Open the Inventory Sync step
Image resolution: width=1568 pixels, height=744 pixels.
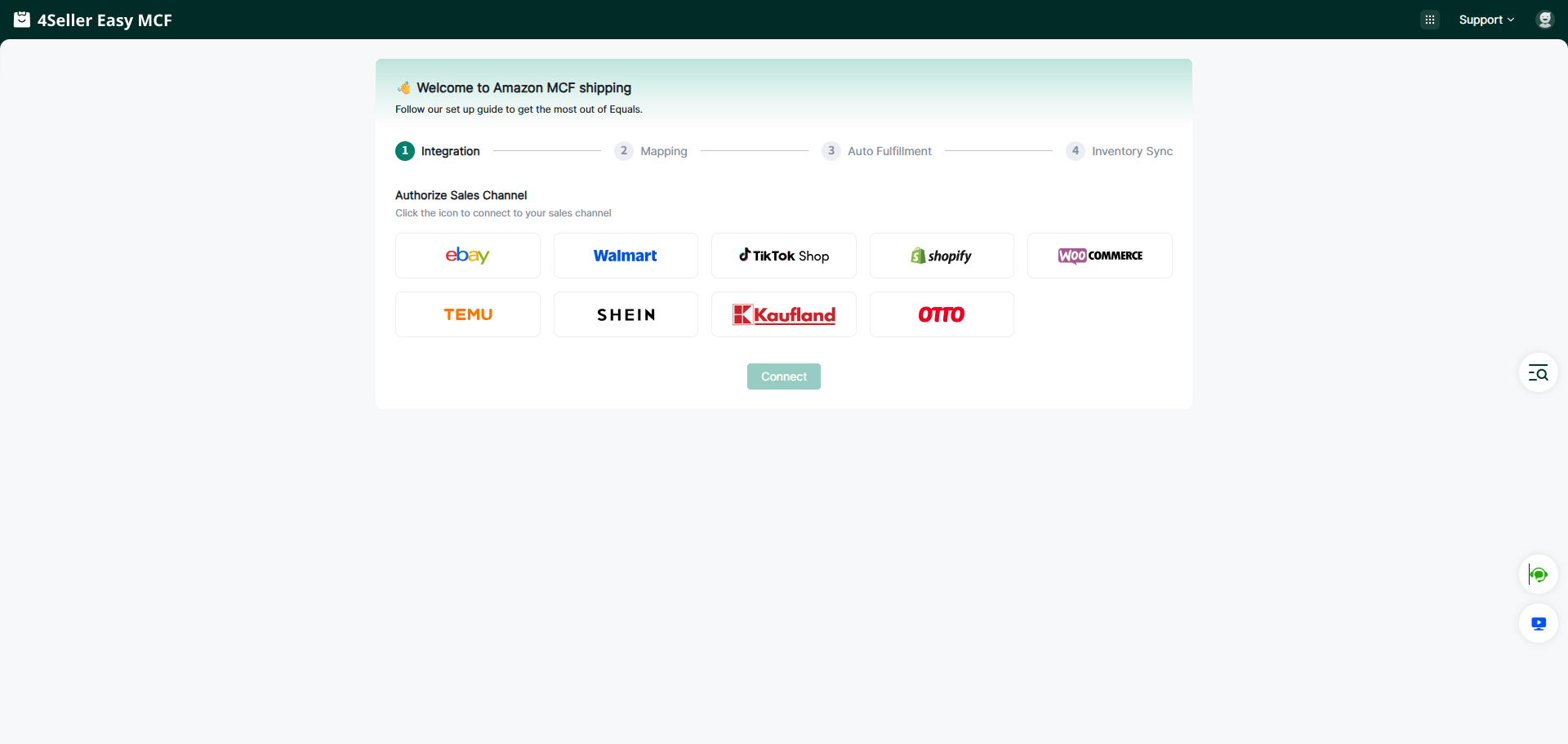coord(1120,151)
